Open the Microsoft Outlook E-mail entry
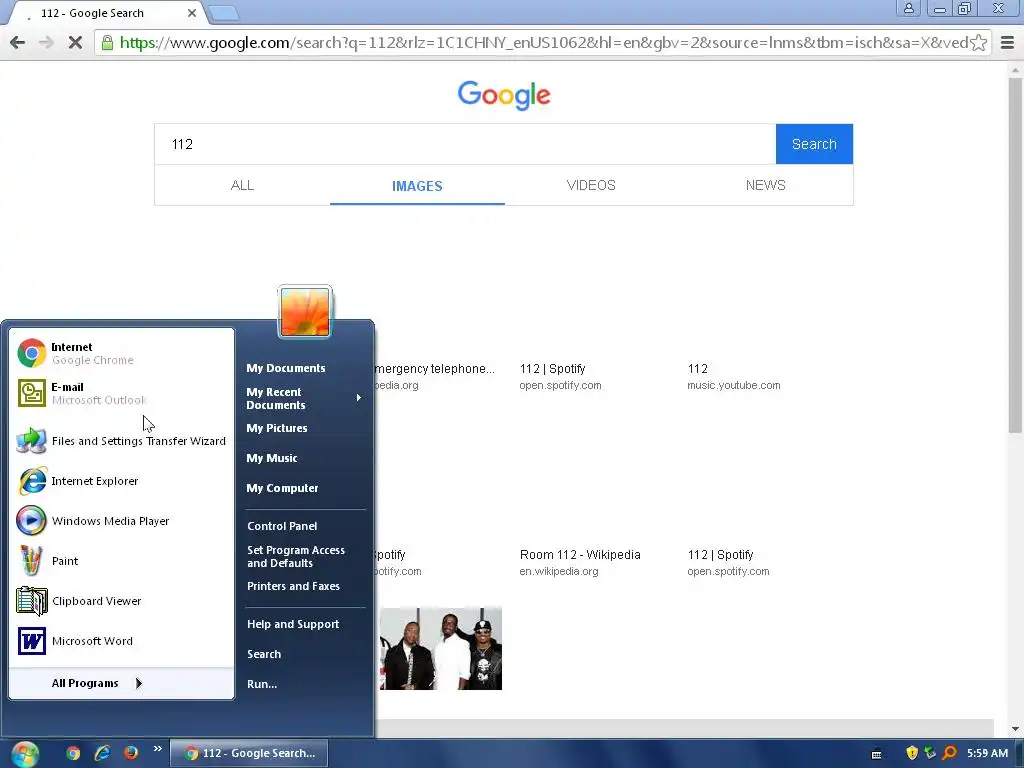The height and width of the screenshot is (768, 1024). click(x=121, y=393)
